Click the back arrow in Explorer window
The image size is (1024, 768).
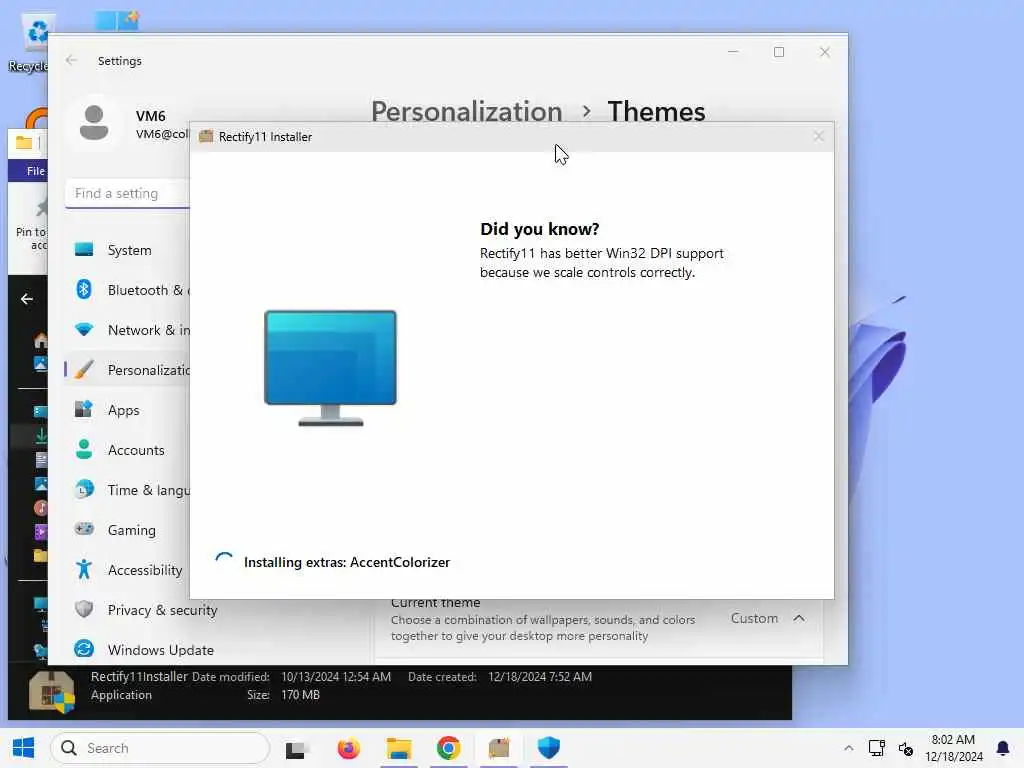pos(27,299)
